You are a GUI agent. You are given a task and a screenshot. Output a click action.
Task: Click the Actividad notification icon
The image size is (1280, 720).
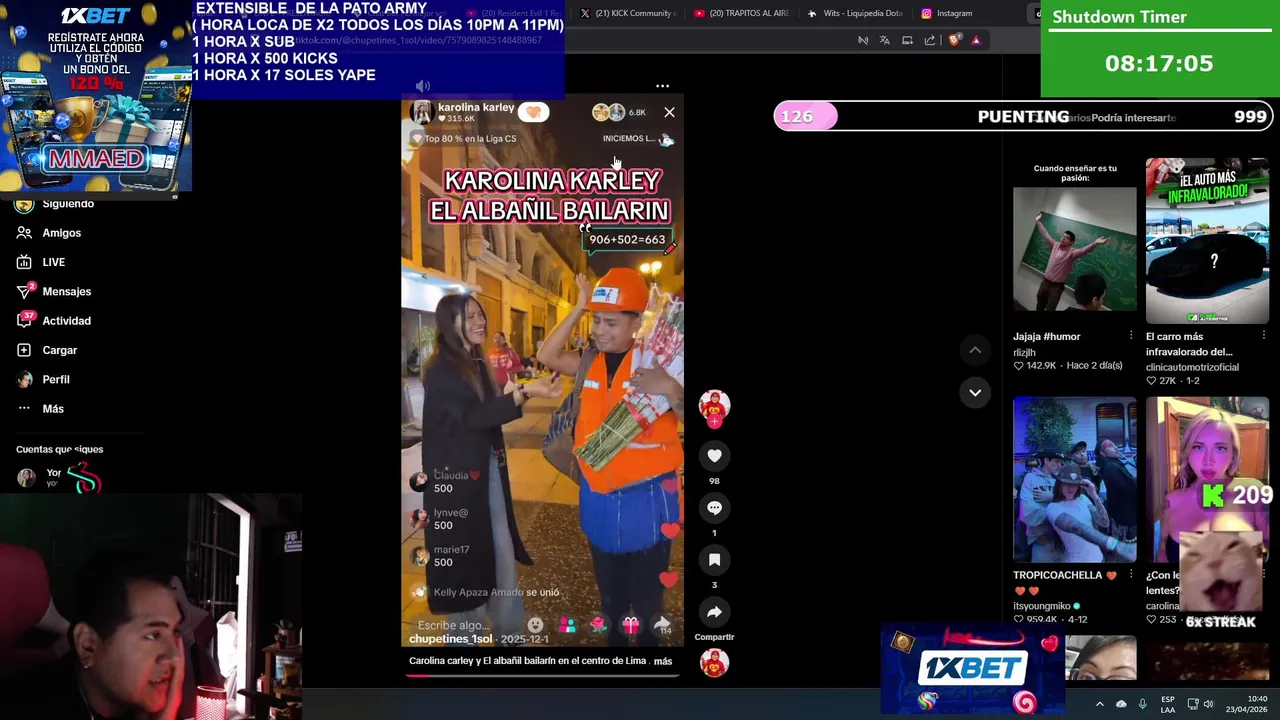tap(24, 321)
